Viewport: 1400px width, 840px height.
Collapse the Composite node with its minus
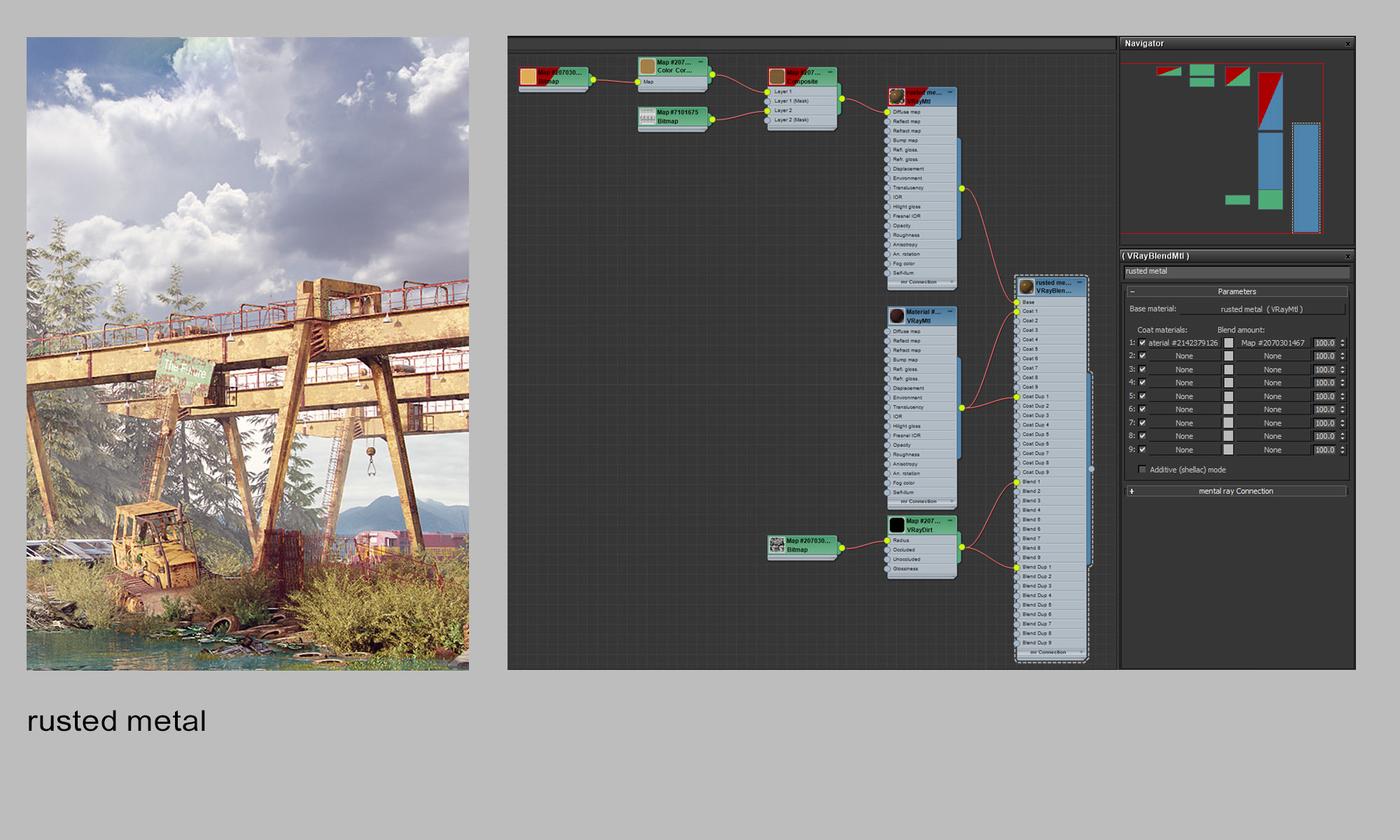click(x=830, y=72)
